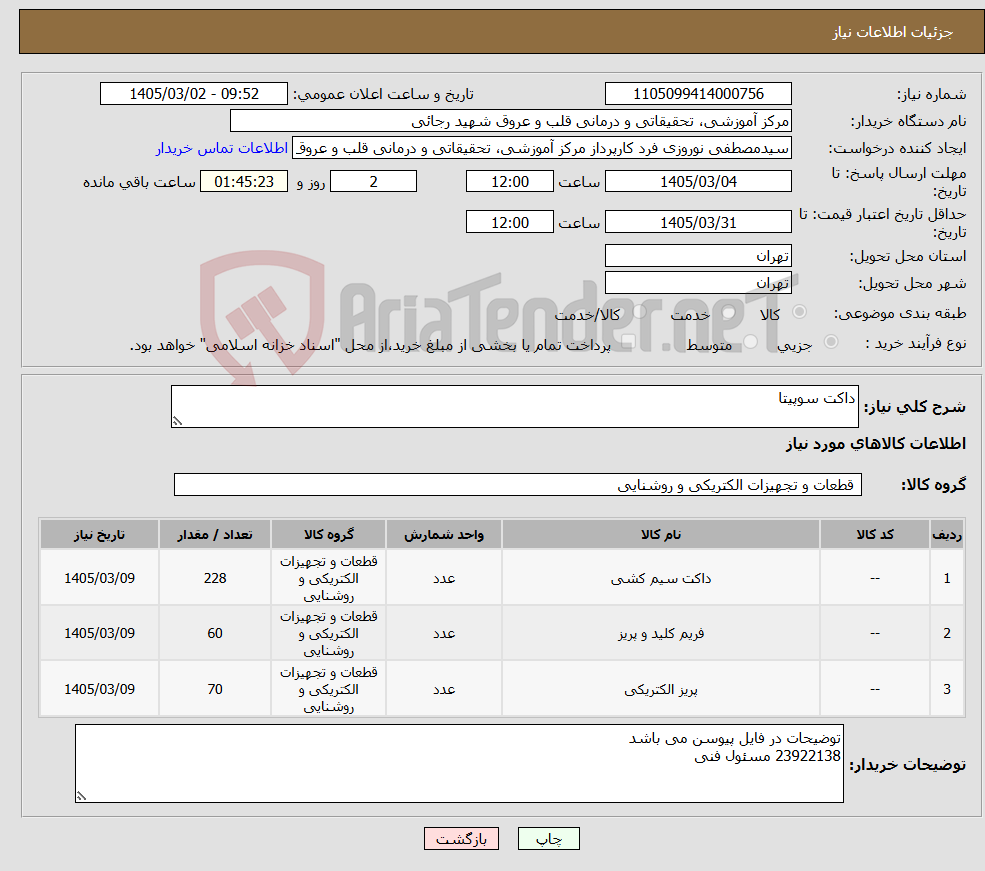Click the delivery province field تهران

(698, 256)
